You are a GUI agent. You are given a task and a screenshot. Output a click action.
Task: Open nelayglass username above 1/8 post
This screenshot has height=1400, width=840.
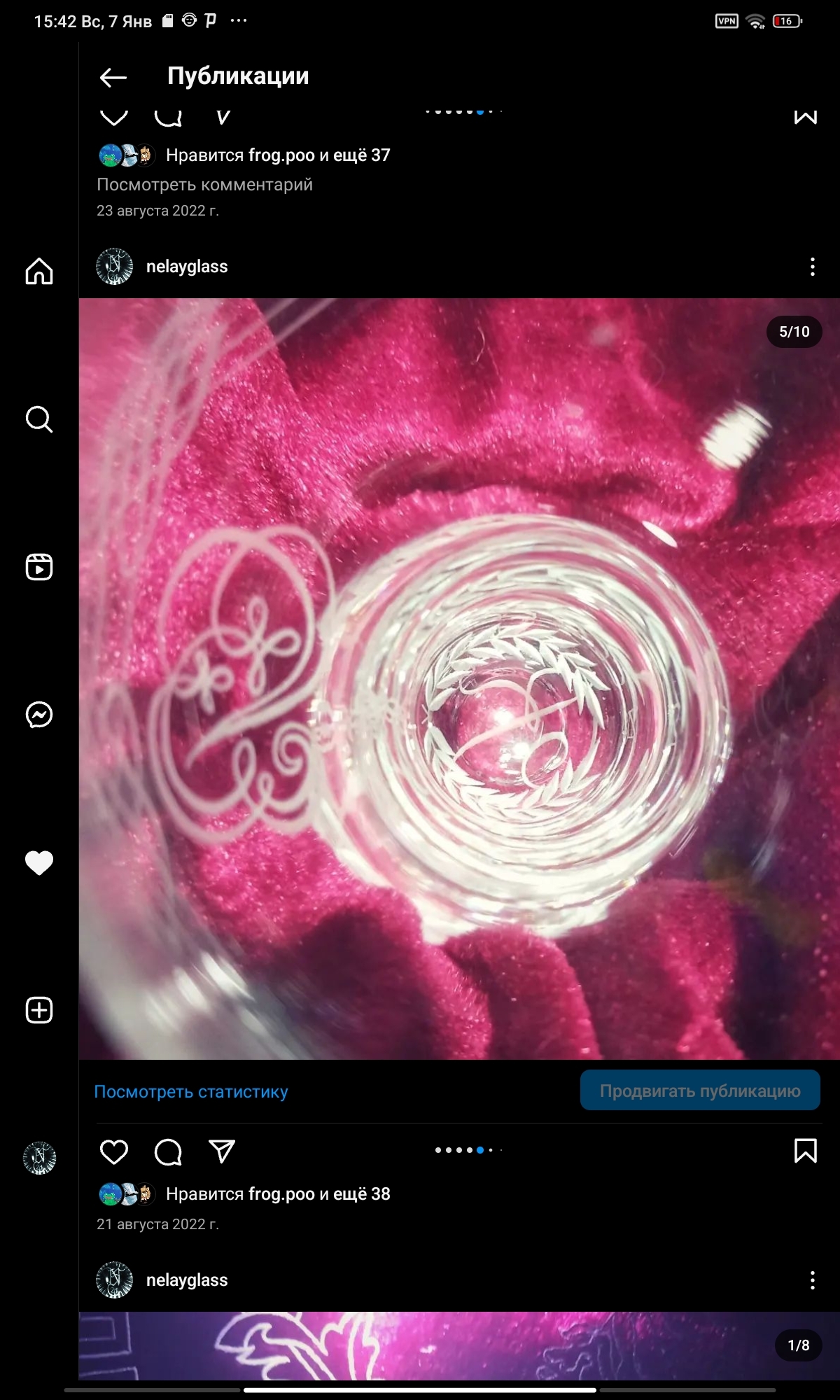(x=187, y=1280)
